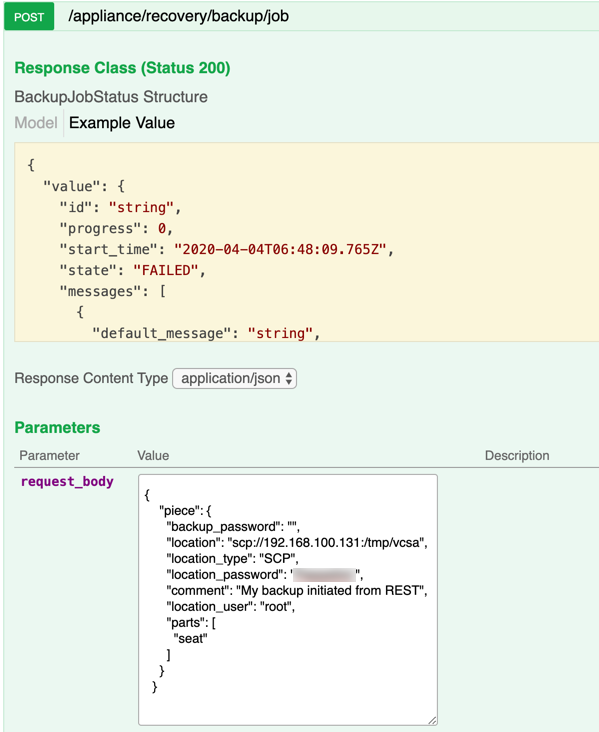The image size is (599, 732).
Task: Click the Response Class (Status 200) heading
Action: pos(122,68)
